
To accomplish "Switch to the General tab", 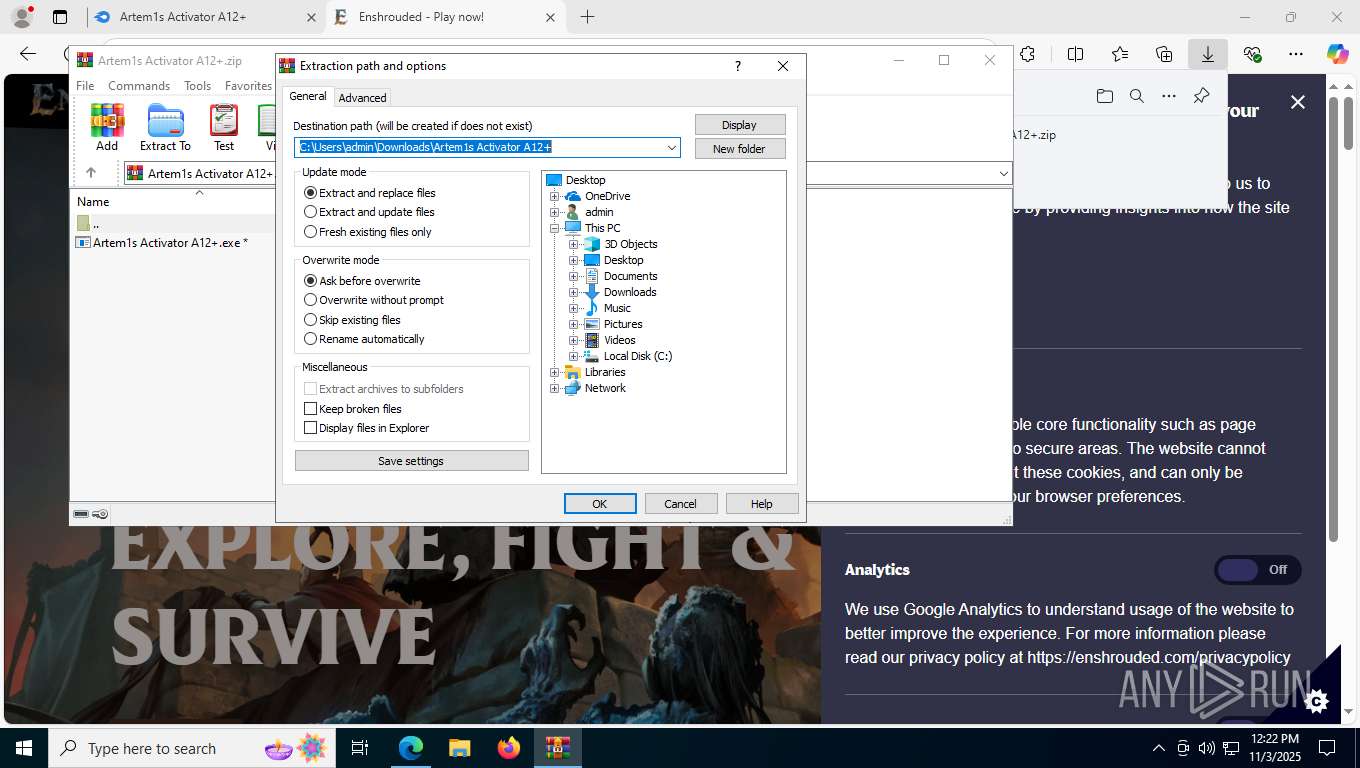I will click(x=308, y=96).
